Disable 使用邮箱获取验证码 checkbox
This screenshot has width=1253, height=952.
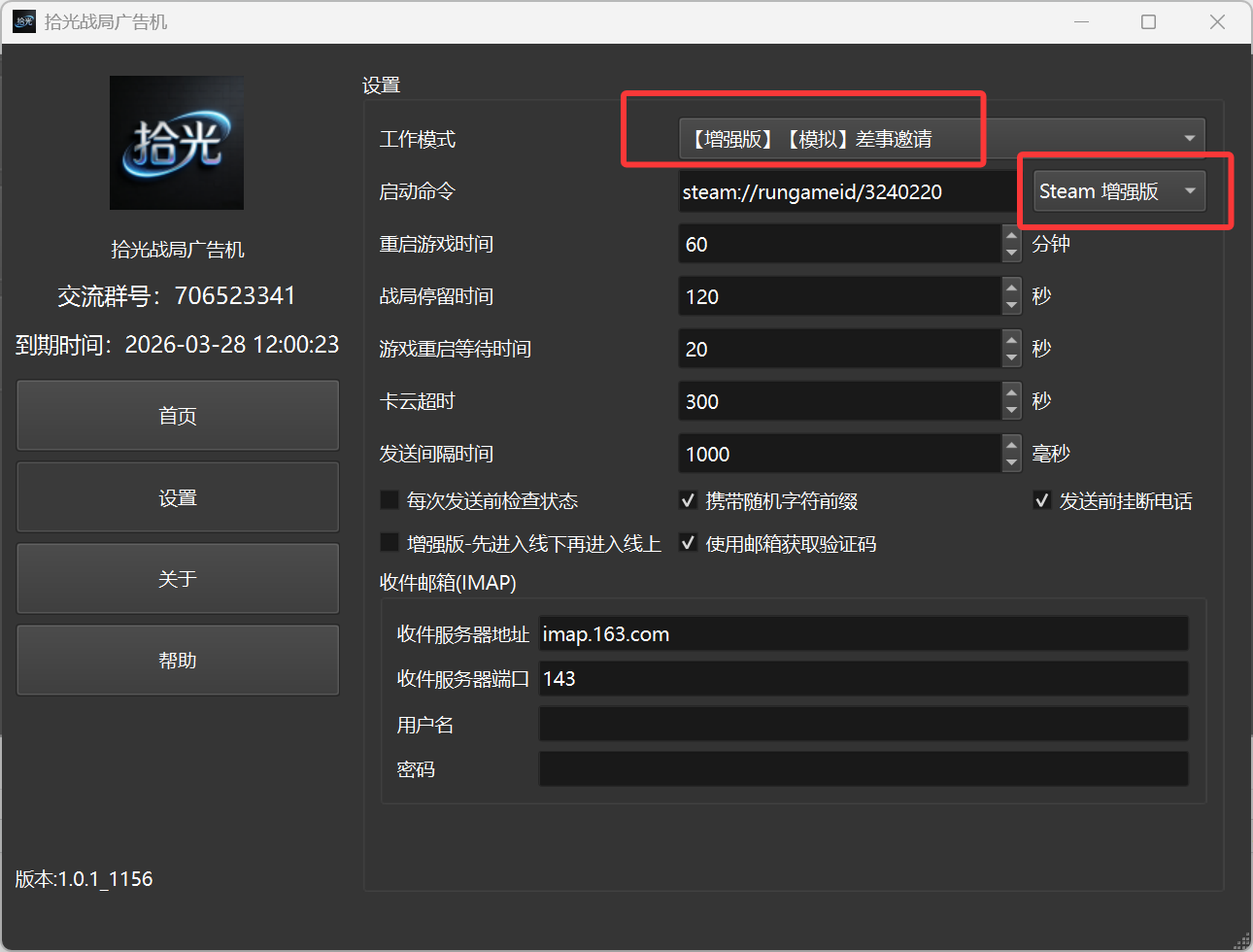(x=688, y=543)
